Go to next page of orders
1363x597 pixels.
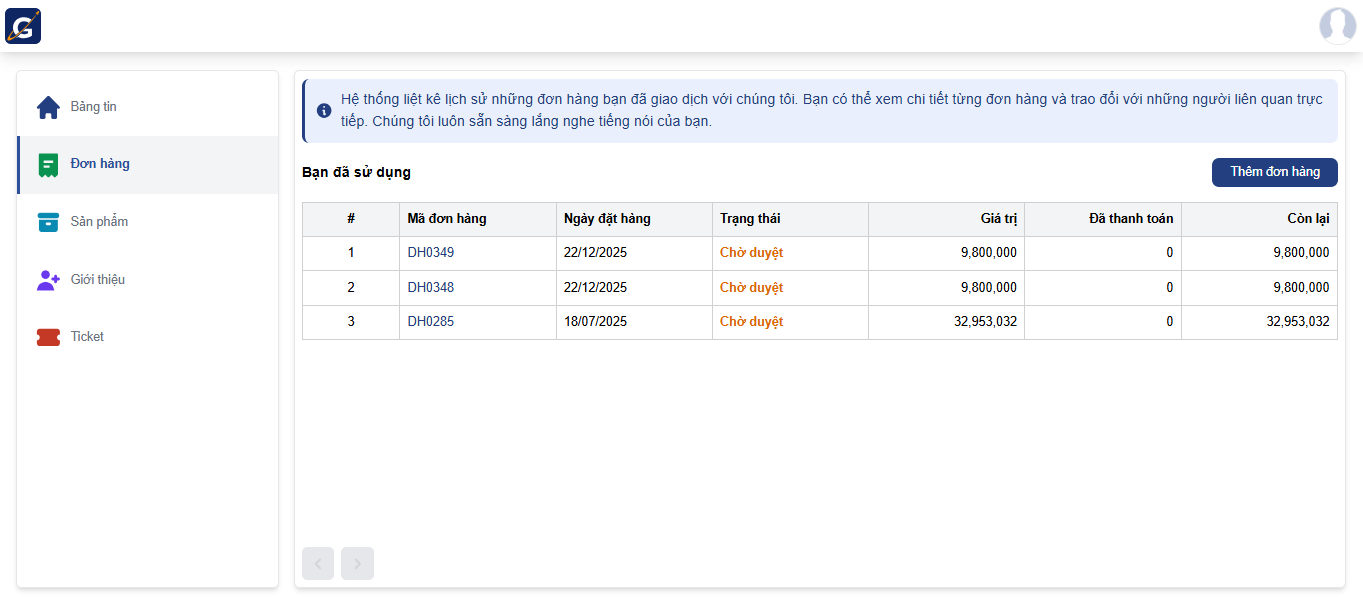click(x=357, y=564)
